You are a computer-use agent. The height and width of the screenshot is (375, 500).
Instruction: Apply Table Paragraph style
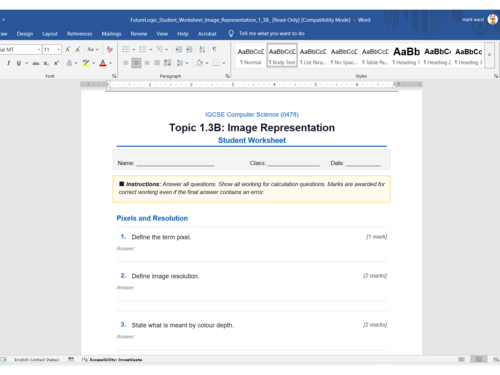click(375, 56)
